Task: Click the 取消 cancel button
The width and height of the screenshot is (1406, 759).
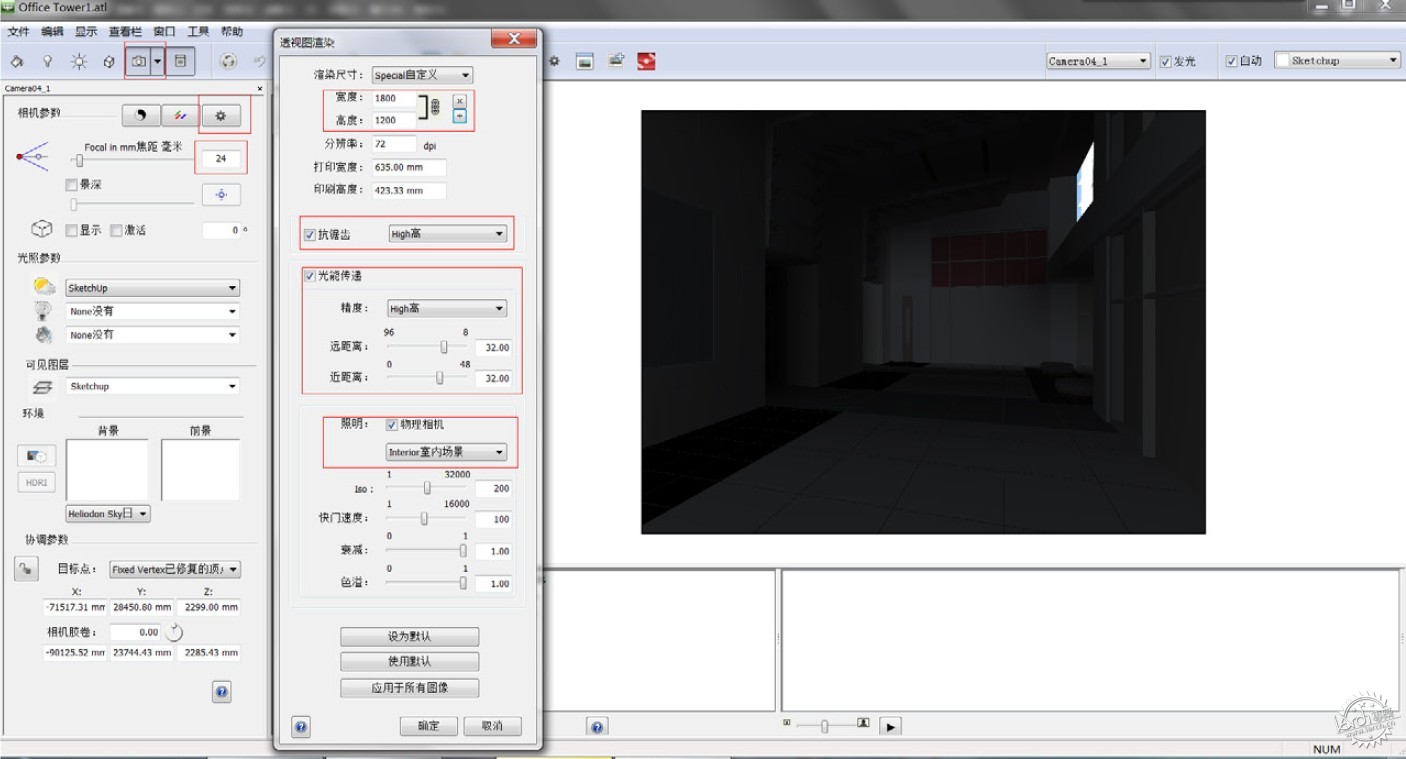Action: pyautogui.click(x=492, y=726)
